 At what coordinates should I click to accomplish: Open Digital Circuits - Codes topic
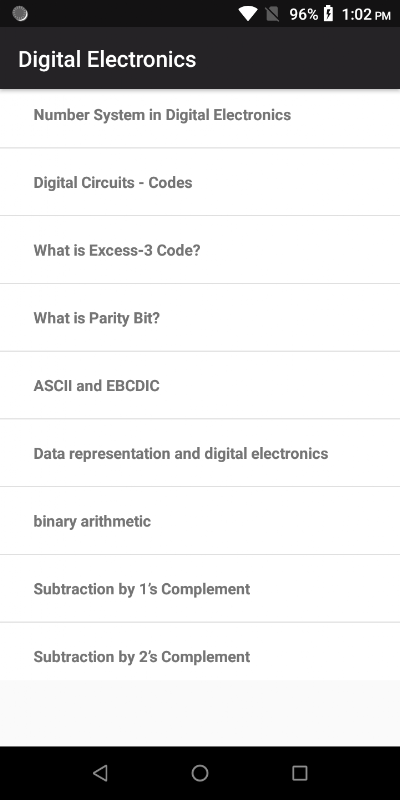point(200,182)
